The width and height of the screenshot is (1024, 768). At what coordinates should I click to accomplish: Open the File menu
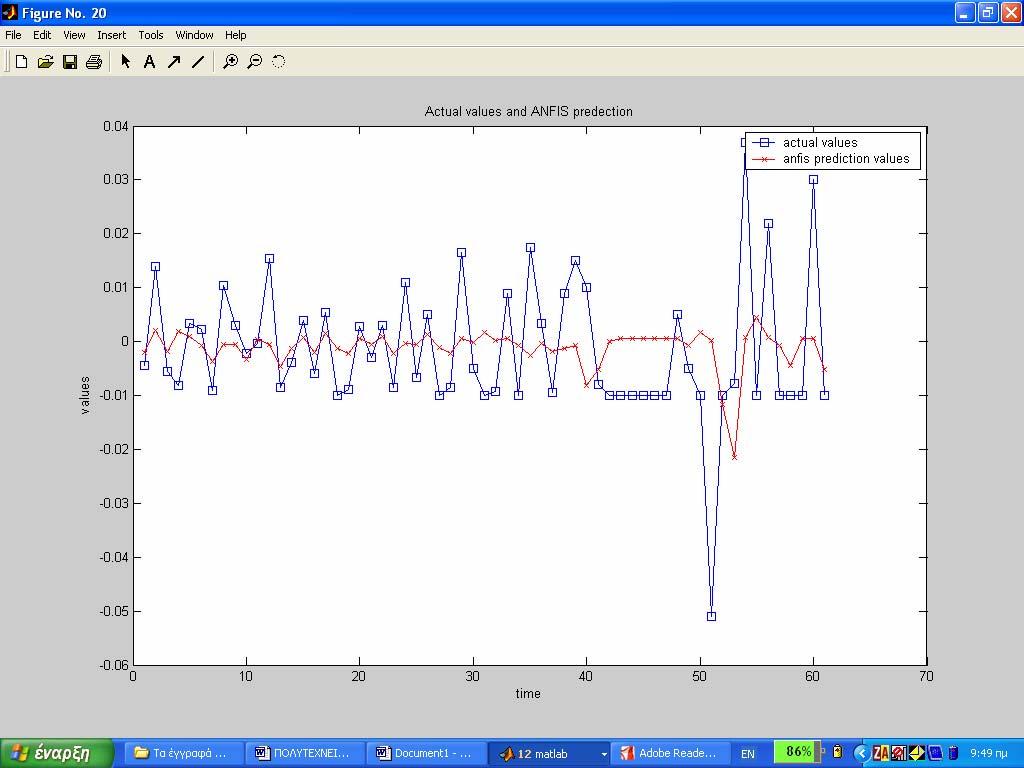coord(13,35)
